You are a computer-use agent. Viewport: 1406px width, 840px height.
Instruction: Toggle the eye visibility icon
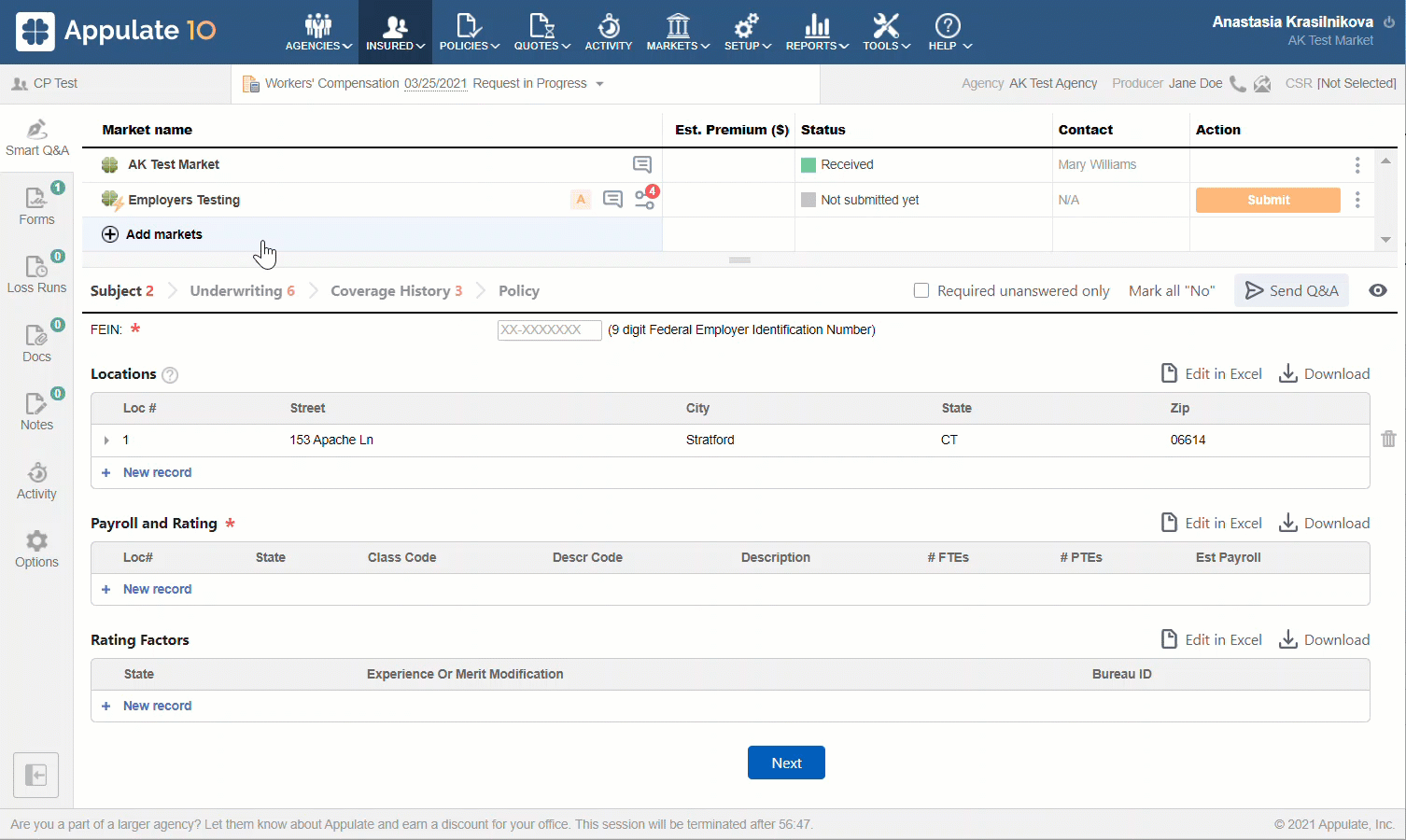(x=1378, y=290)
